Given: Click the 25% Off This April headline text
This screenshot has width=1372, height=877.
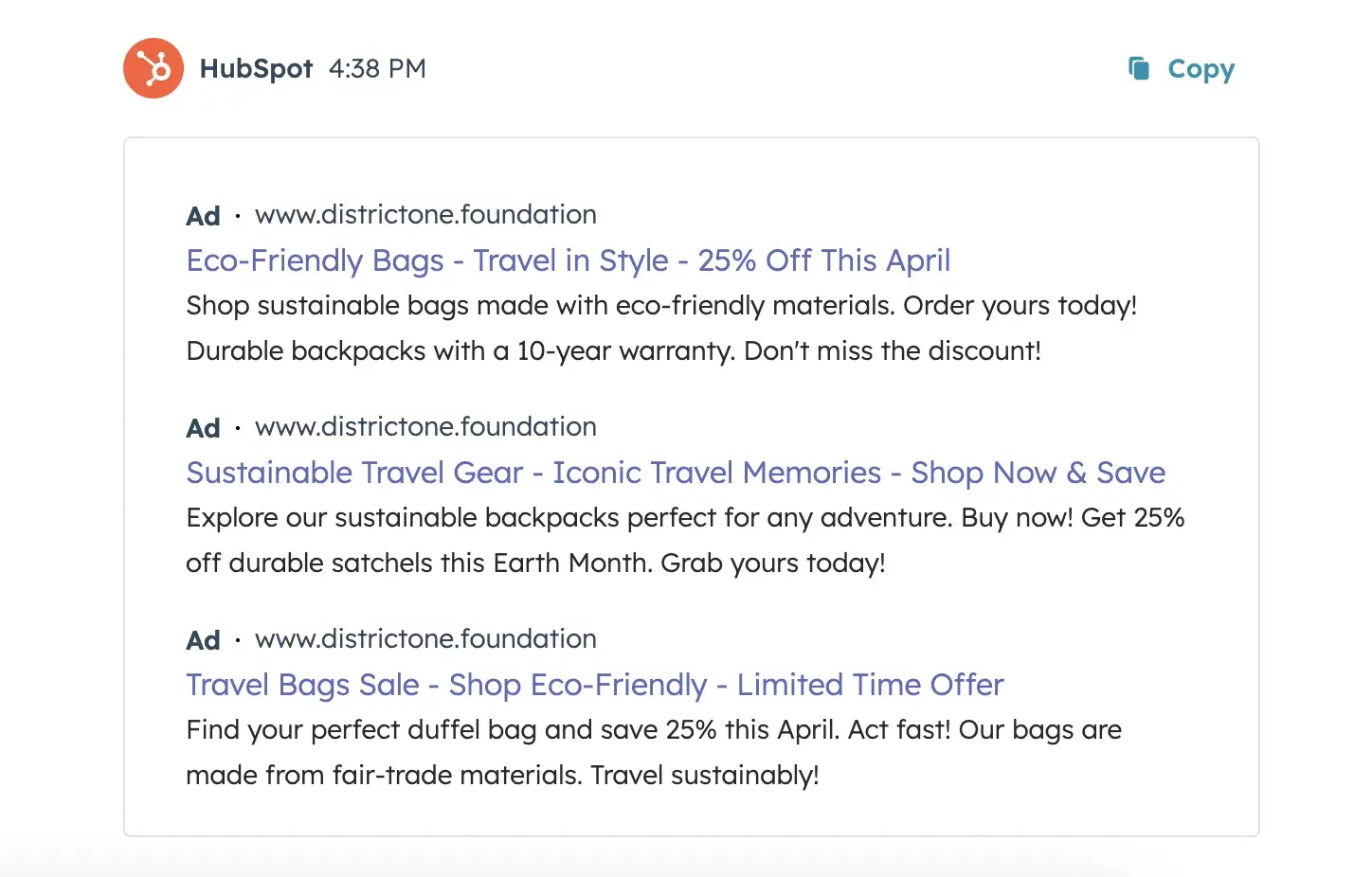Looking at the screenshot, I should (825, 260).
